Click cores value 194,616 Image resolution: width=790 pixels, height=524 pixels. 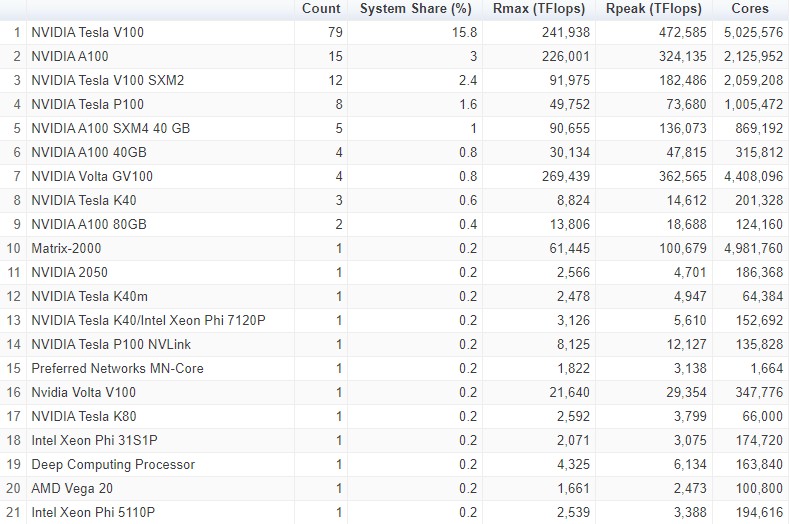pyautogui.click(x=759, y=512)
